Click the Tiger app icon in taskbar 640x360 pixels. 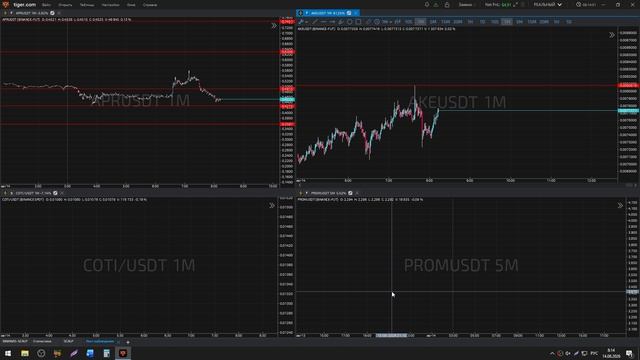pos(123,353)
